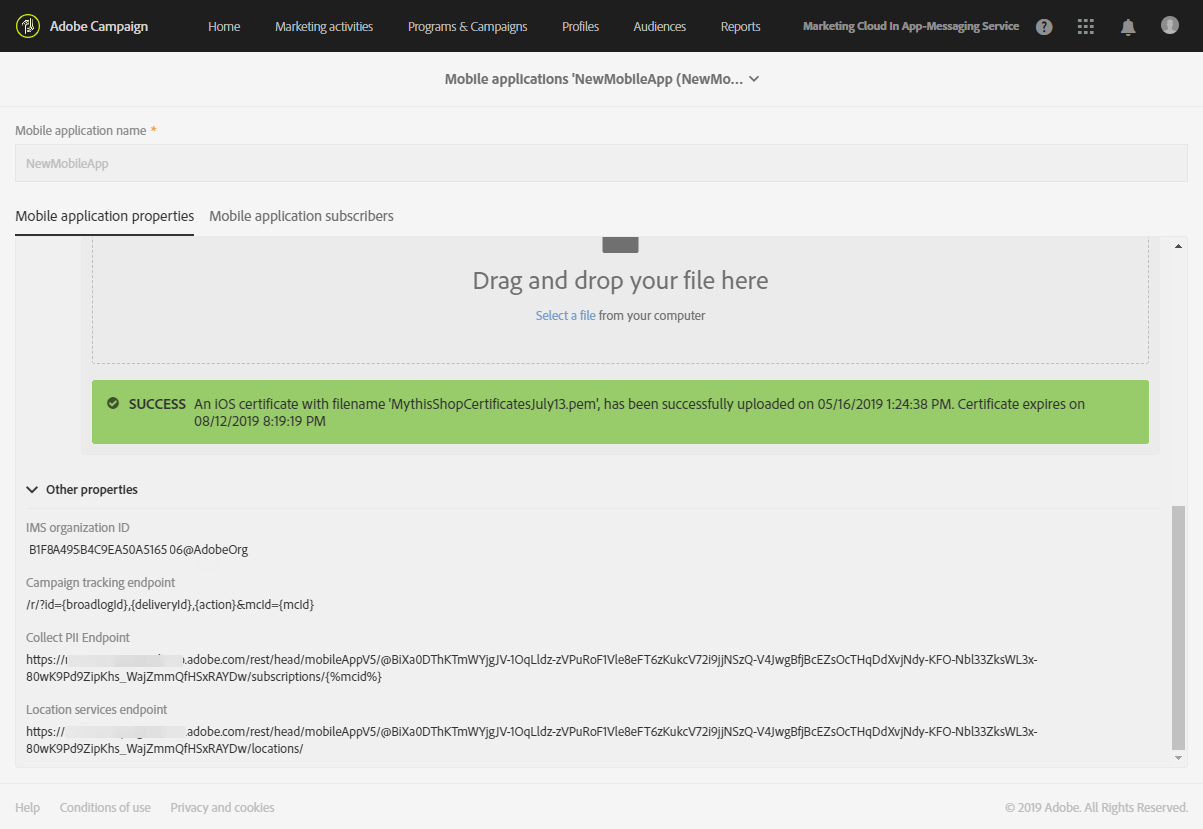Screen dimensions: 1203x829
Task: Open the user profile avatar
Action: (1170, 25)
